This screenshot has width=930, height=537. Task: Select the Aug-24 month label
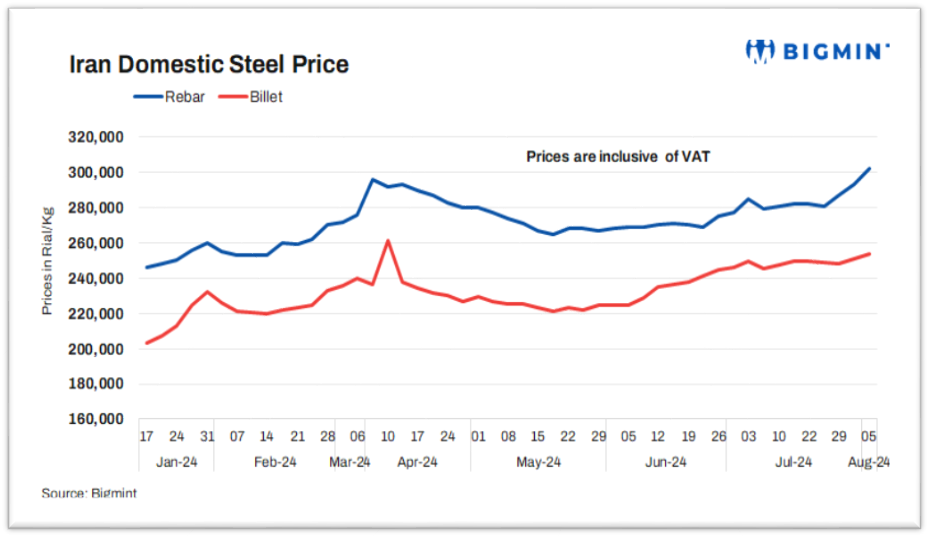tap(868, 461)
